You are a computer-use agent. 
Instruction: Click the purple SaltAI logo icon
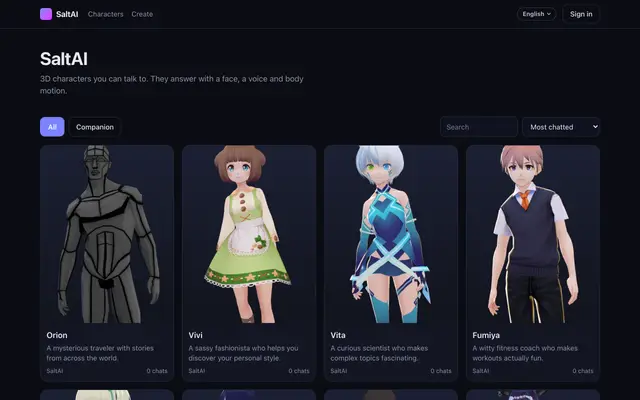pos(46,14)
